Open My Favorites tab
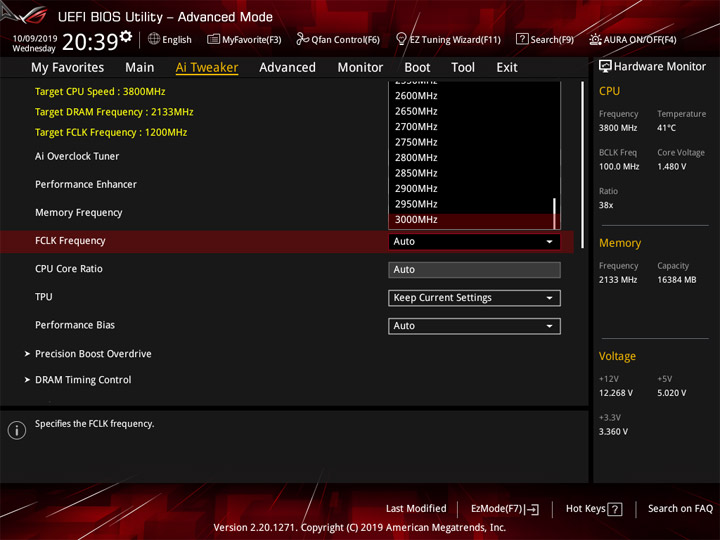Image resolution: width=720 pixels, height=540 pixels. (68, 68)
